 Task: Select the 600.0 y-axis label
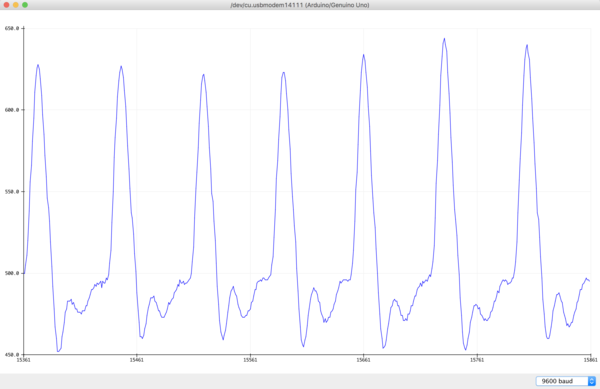[x=12, y=110]
